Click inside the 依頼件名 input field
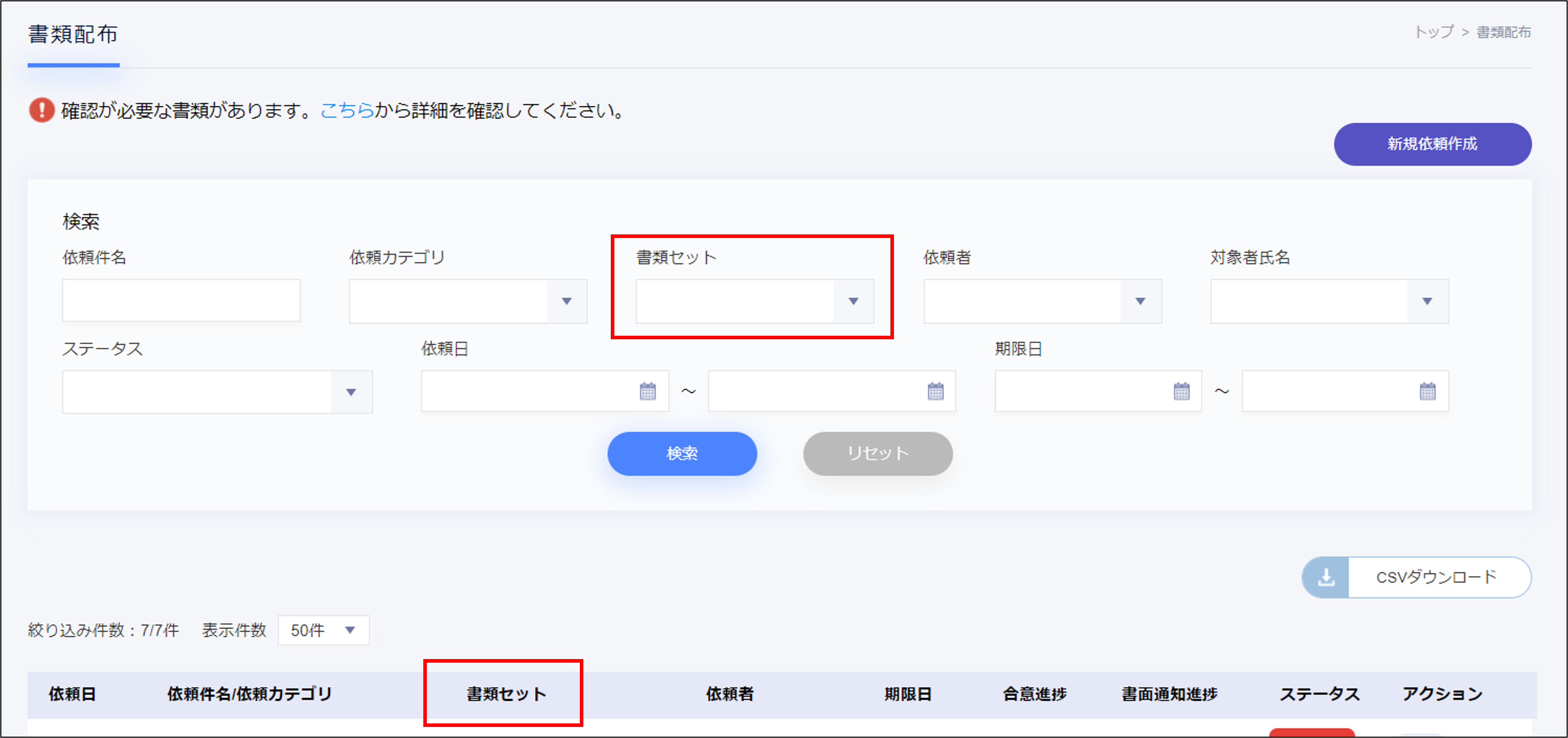This screenshot has height=738, width=1568. [x=181, y=301]
